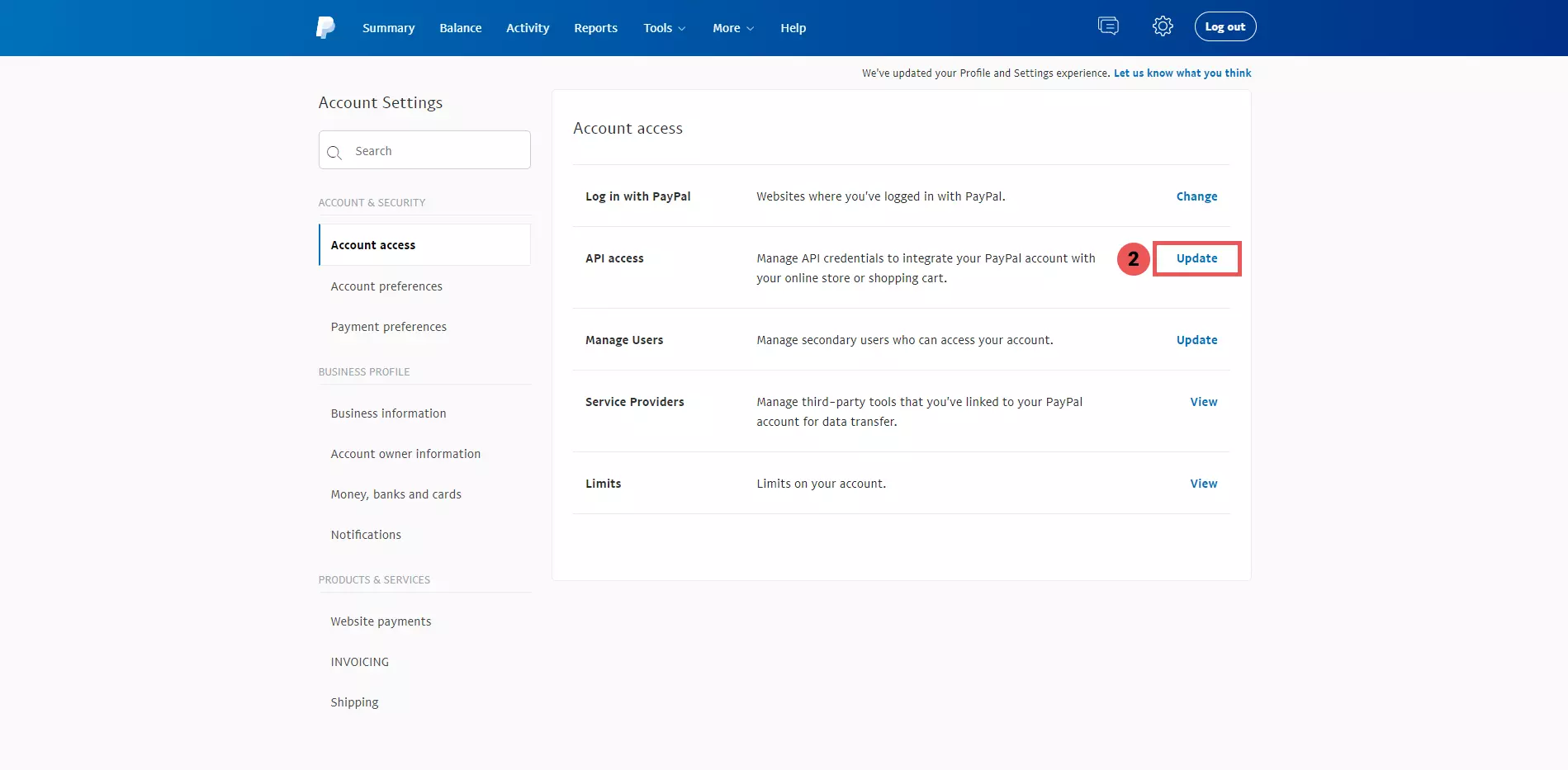Screen dimensions: 1568x770
Task: Click 'Limits on your account.' description text
Action: point(822,484)
